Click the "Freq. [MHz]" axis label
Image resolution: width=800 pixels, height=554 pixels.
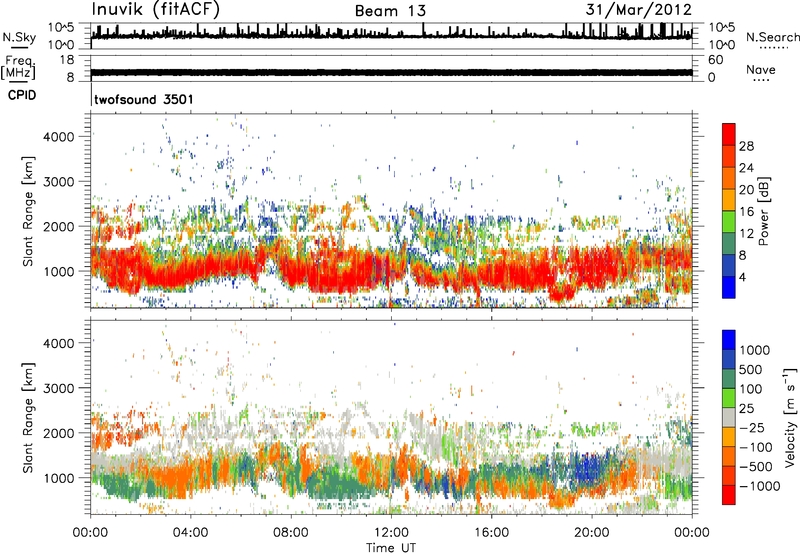(x=18, y=67)
